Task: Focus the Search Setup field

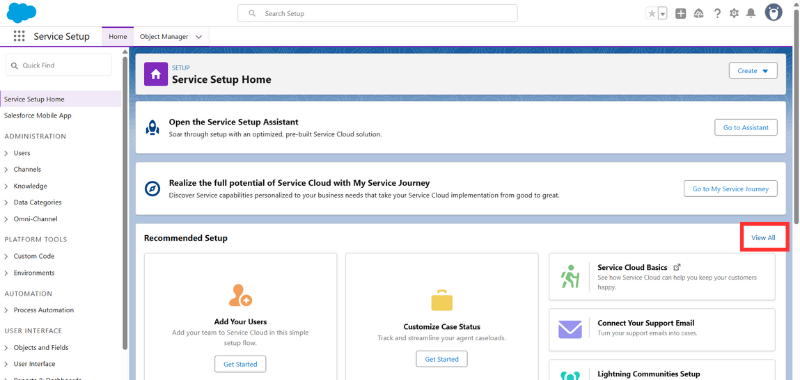Action: pos(377,13)
